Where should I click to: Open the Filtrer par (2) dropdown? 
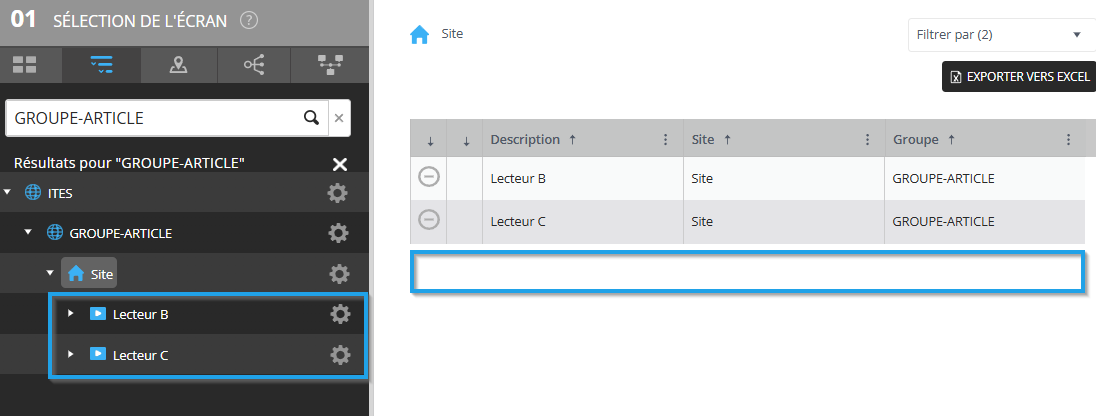click(1002, 35)
